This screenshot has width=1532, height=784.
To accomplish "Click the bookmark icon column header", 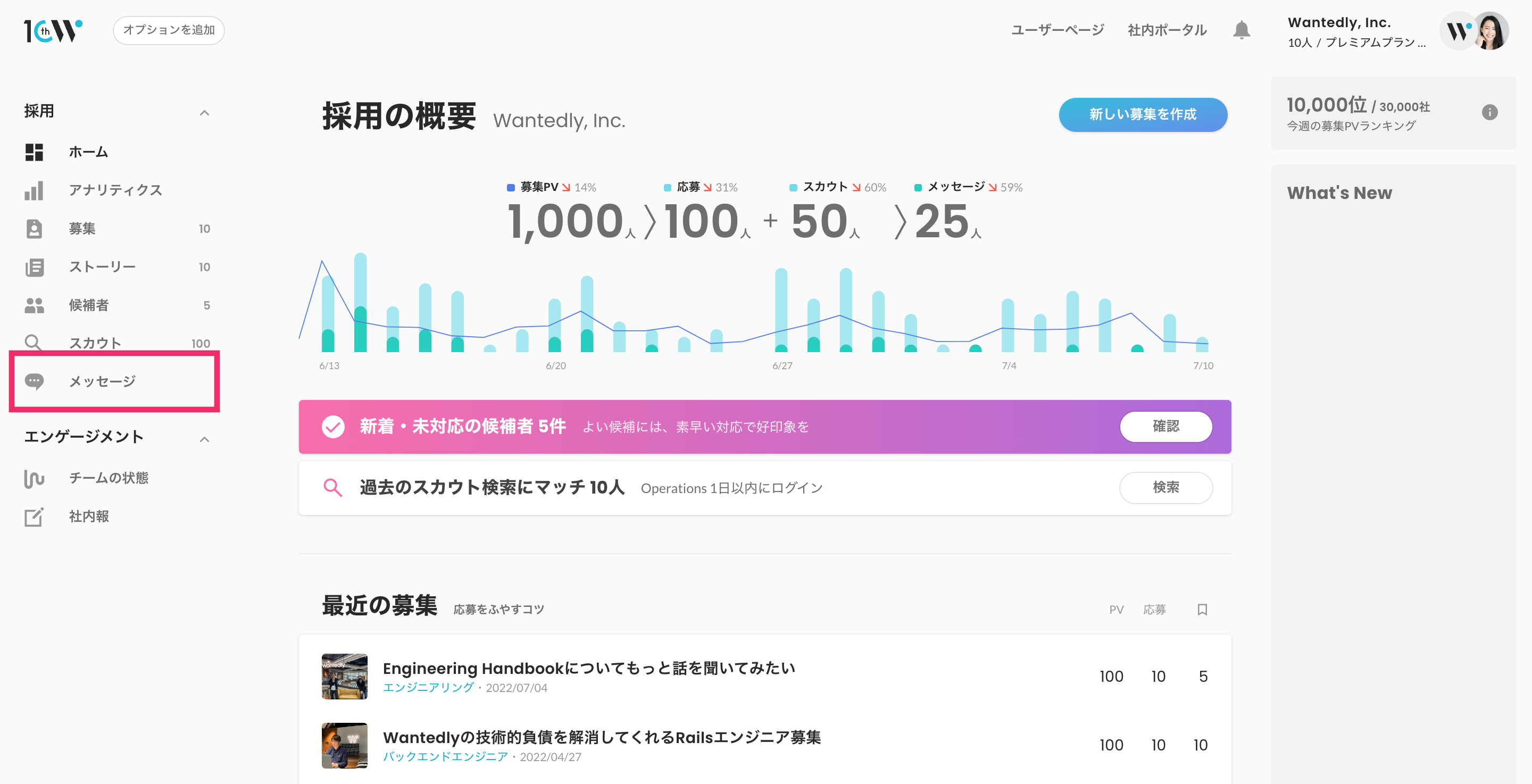I will 1202,609.
